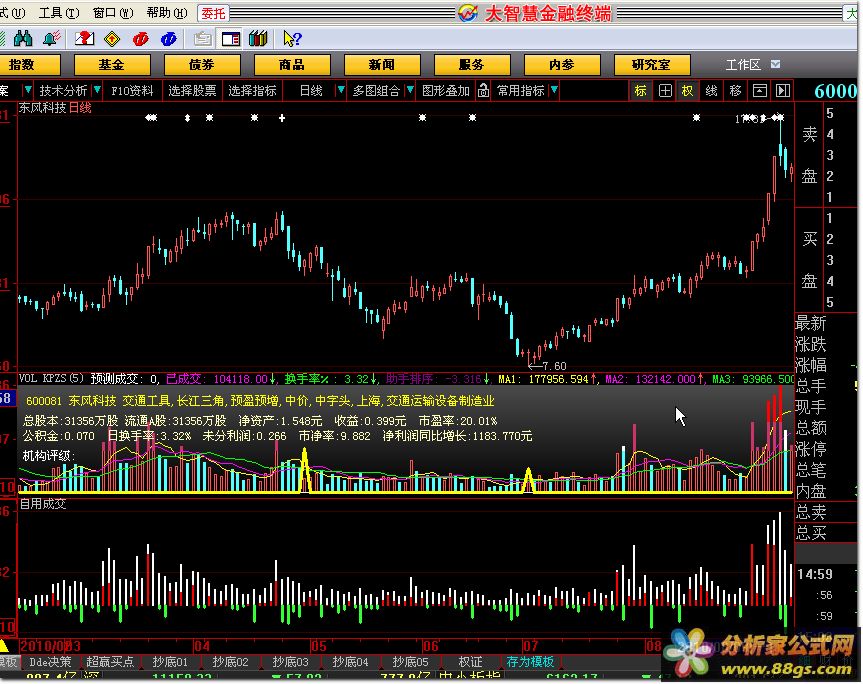The height and width of the screenshot is (684, 863).
Task: Click the 新闻 news button
Action: (381, 65)
